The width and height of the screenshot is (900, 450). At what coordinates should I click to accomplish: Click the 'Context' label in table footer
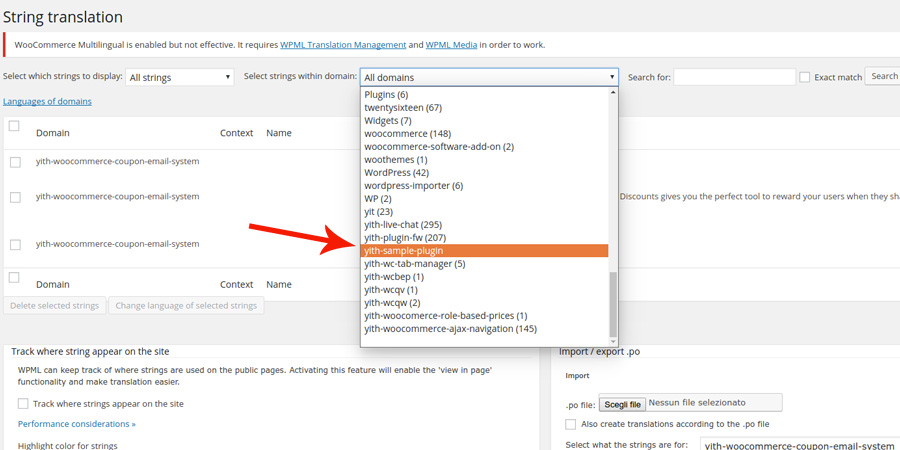[x=236, y=285]
